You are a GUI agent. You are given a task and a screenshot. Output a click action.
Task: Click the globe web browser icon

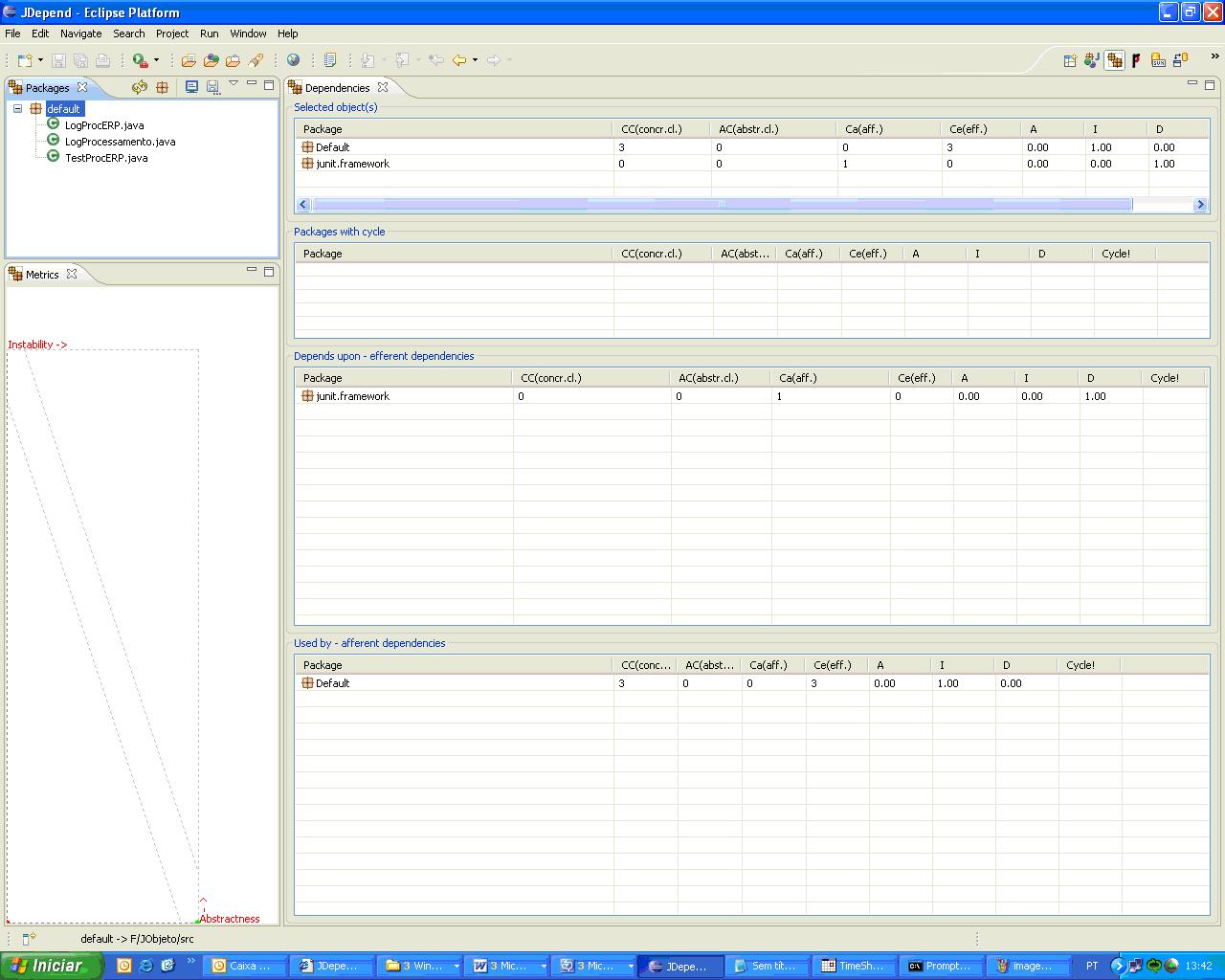click(x=294, y=60)
